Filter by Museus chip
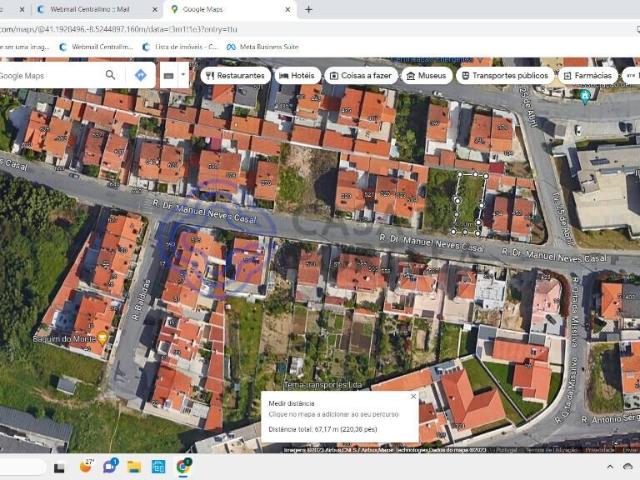The height and width of the screenshot is (480, 640). [427, 76]
